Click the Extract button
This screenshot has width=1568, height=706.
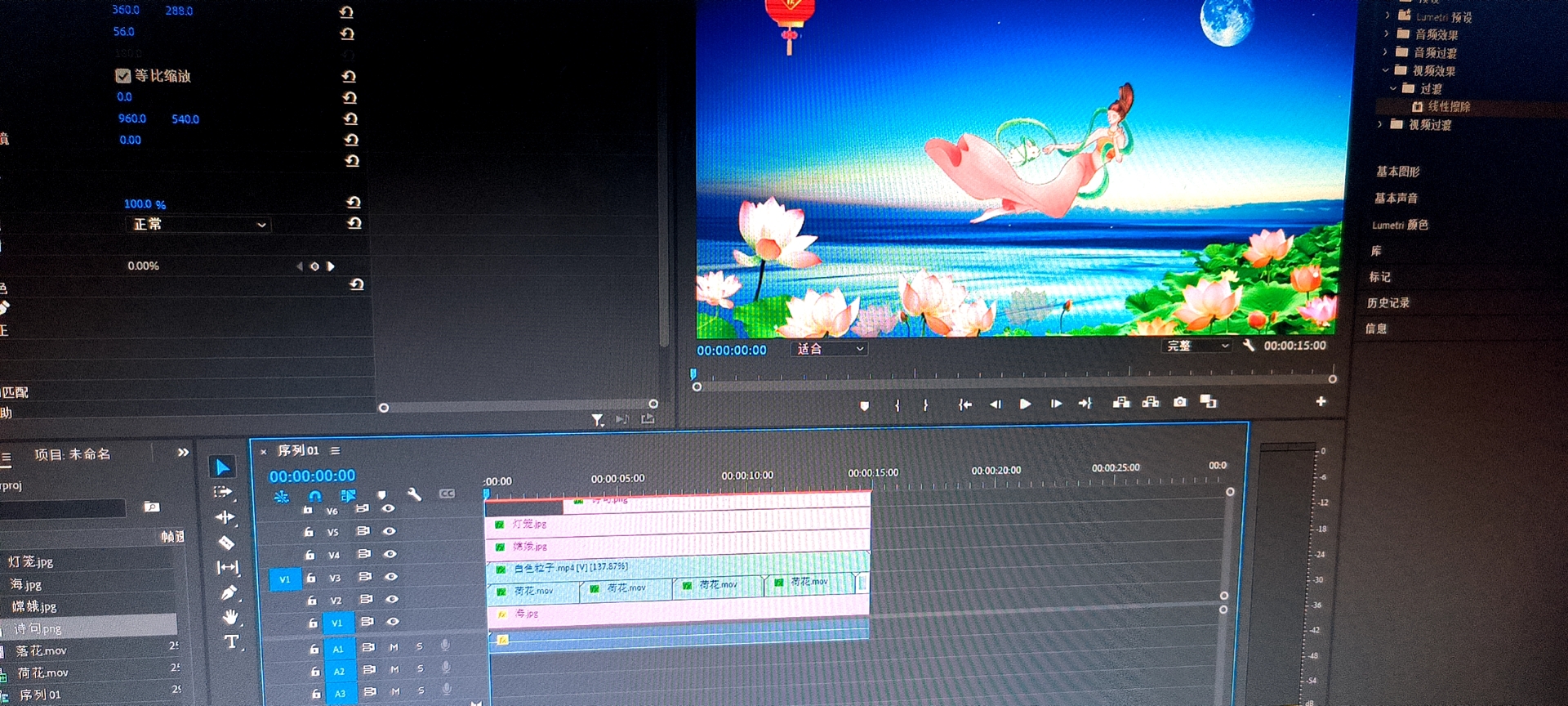pyautogui.click(x=1151, y=402)
